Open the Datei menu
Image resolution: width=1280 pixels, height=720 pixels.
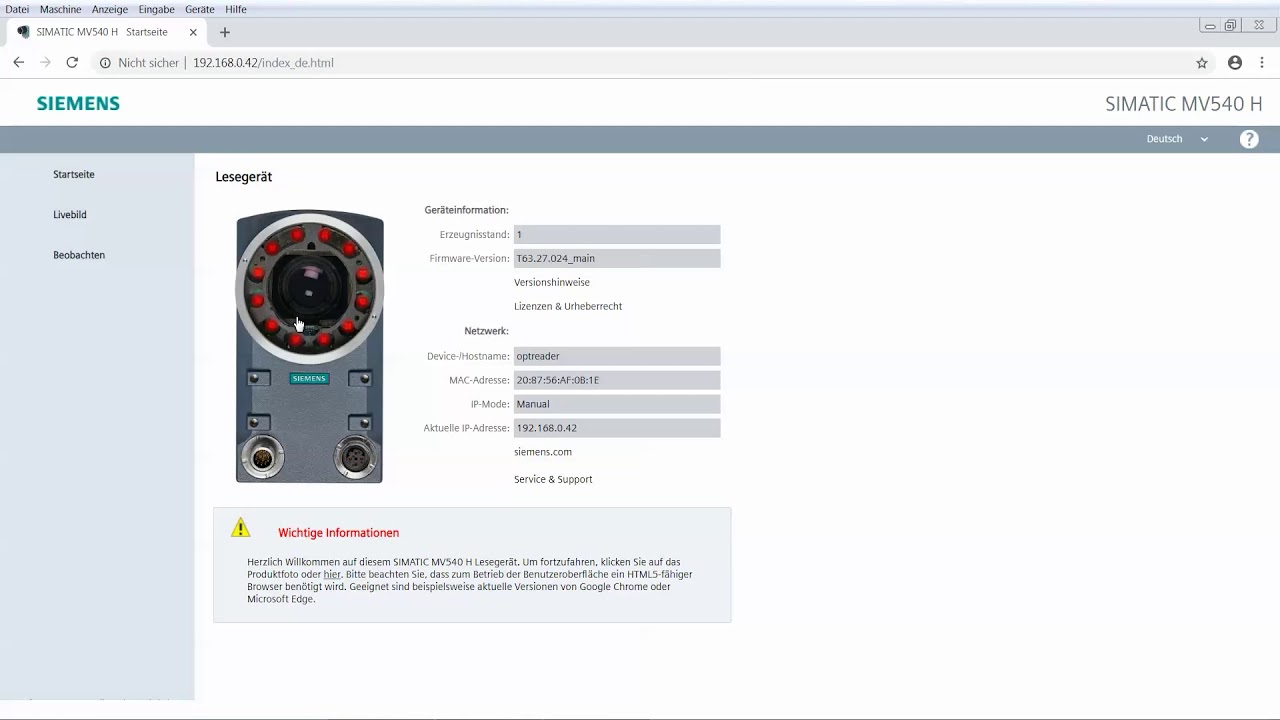pos(17,9)
